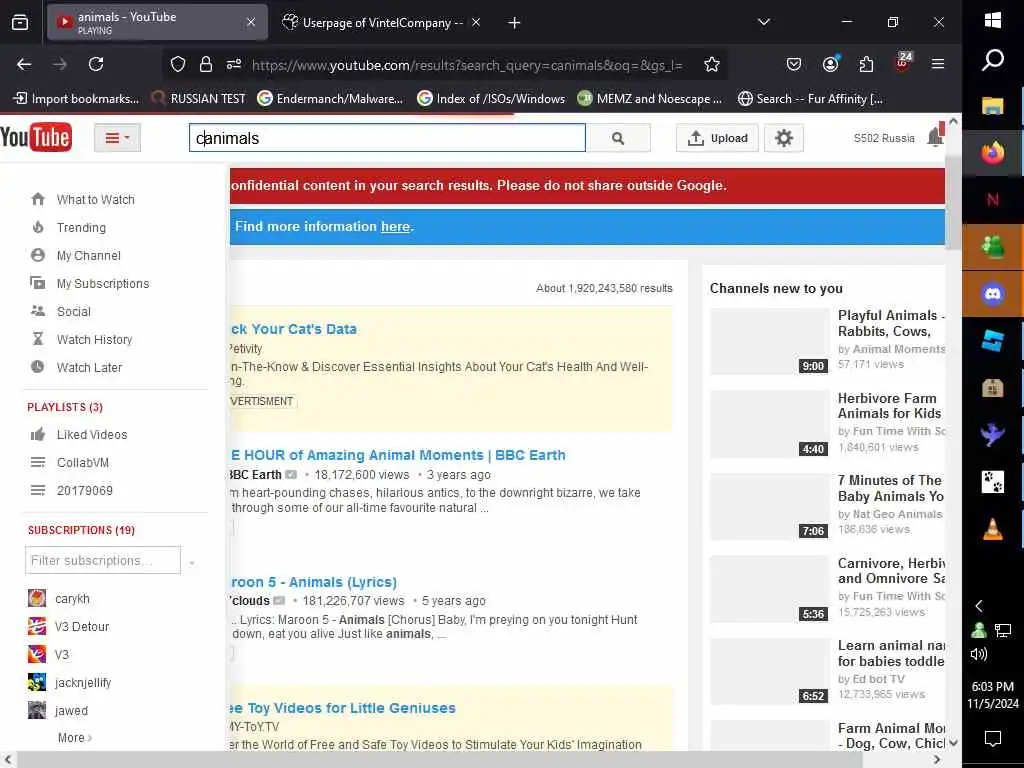This screenshot has width=1024, height=768.
Task: Click the YouTube logo
Action: click(x=35, y=138)
